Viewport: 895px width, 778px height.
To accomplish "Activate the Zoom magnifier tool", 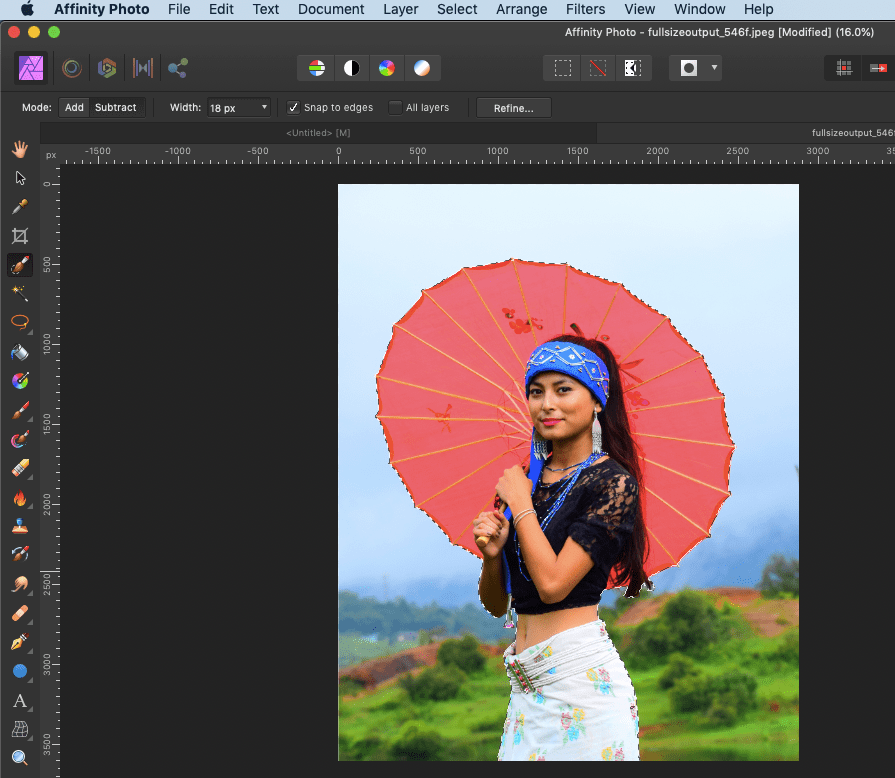I will click(x=19, y=758).
